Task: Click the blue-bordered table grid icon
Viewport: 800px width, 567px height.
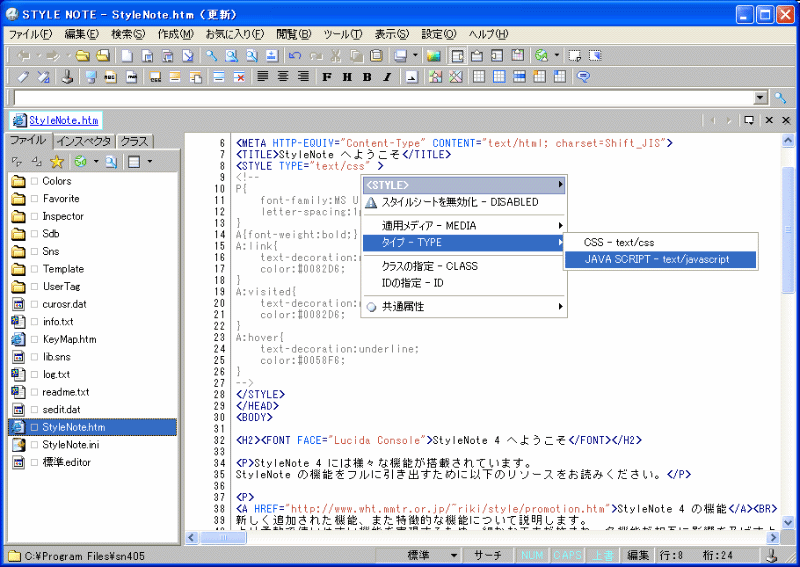Action: [x=499, y=77]
